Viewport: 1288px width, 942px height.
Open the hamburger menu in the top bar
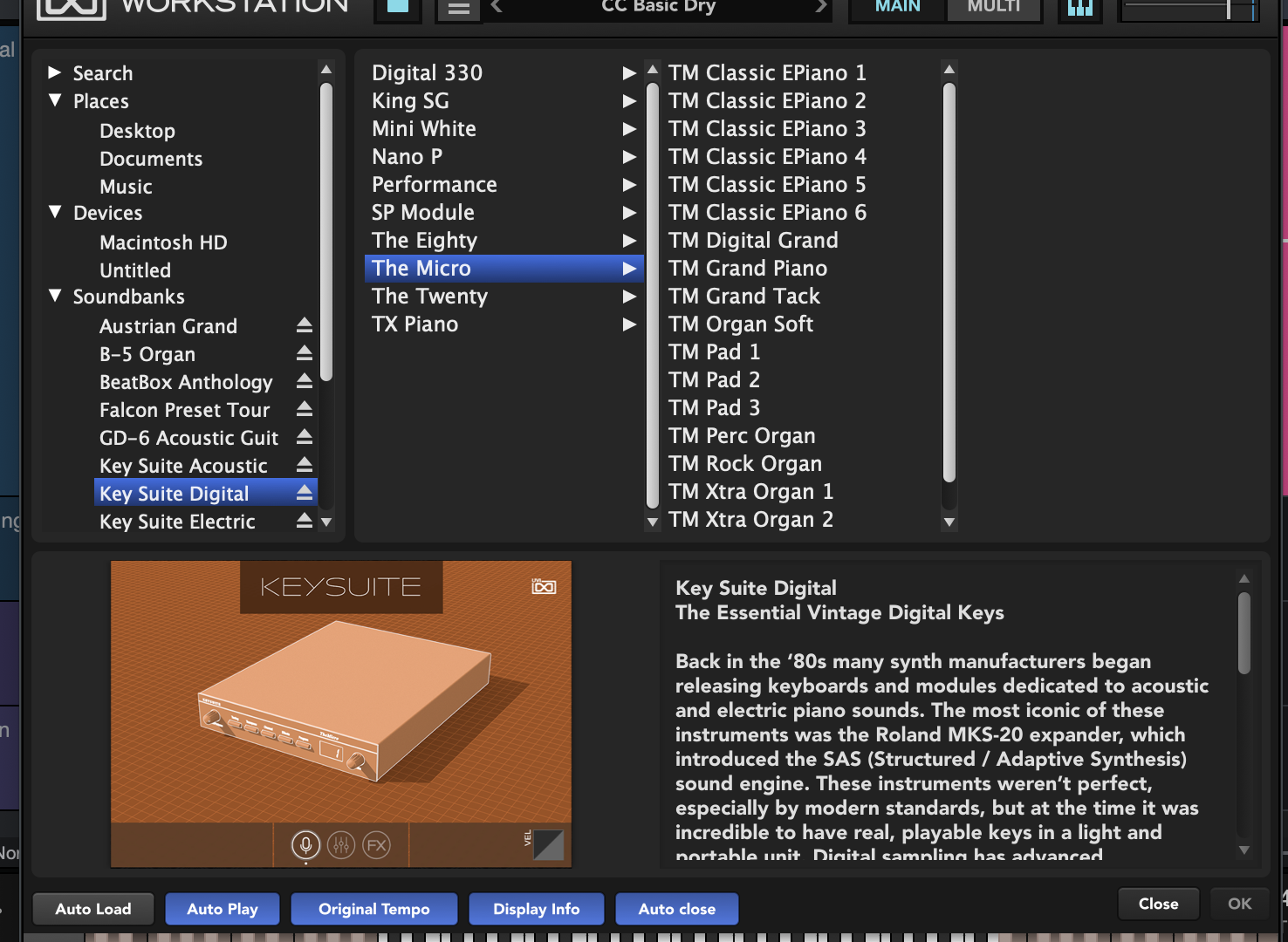[x=459, y=9]
